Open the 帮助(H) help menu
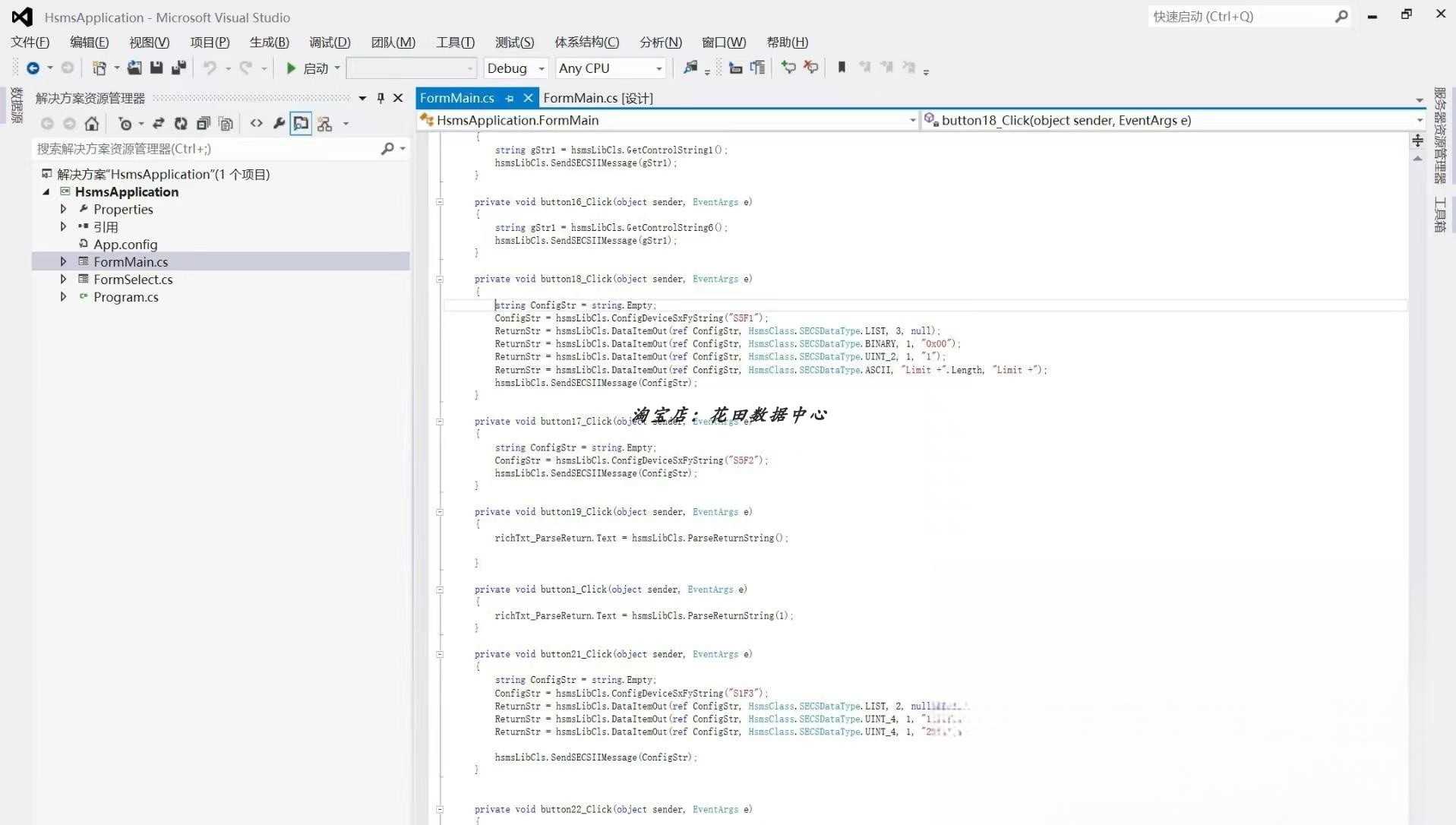Viewport: 1456px width, 825px height. click(x=788, y=43)
